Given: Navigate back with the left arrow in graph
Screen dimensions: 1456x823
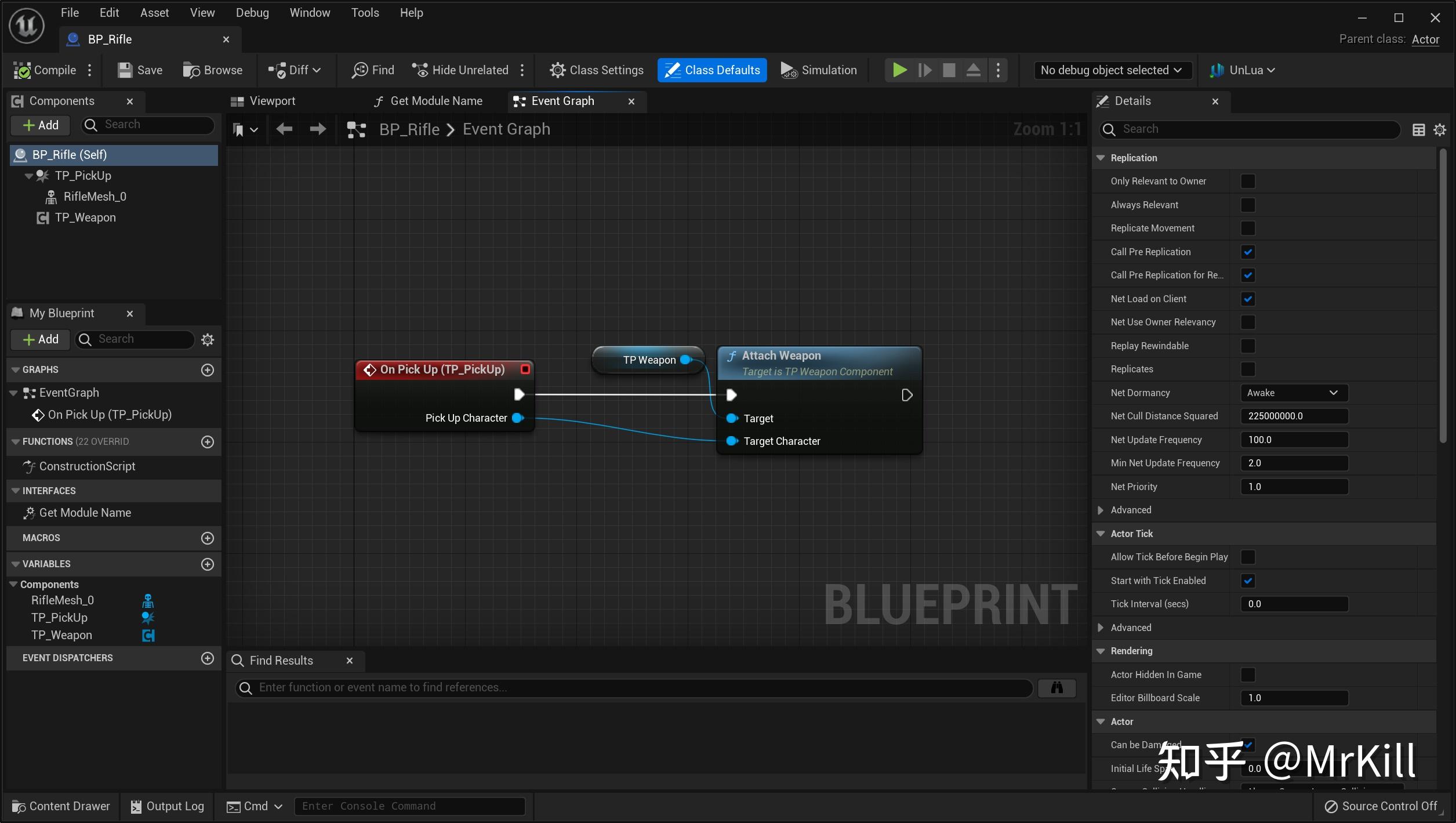Looking at the screenshot, I should 284,129.
